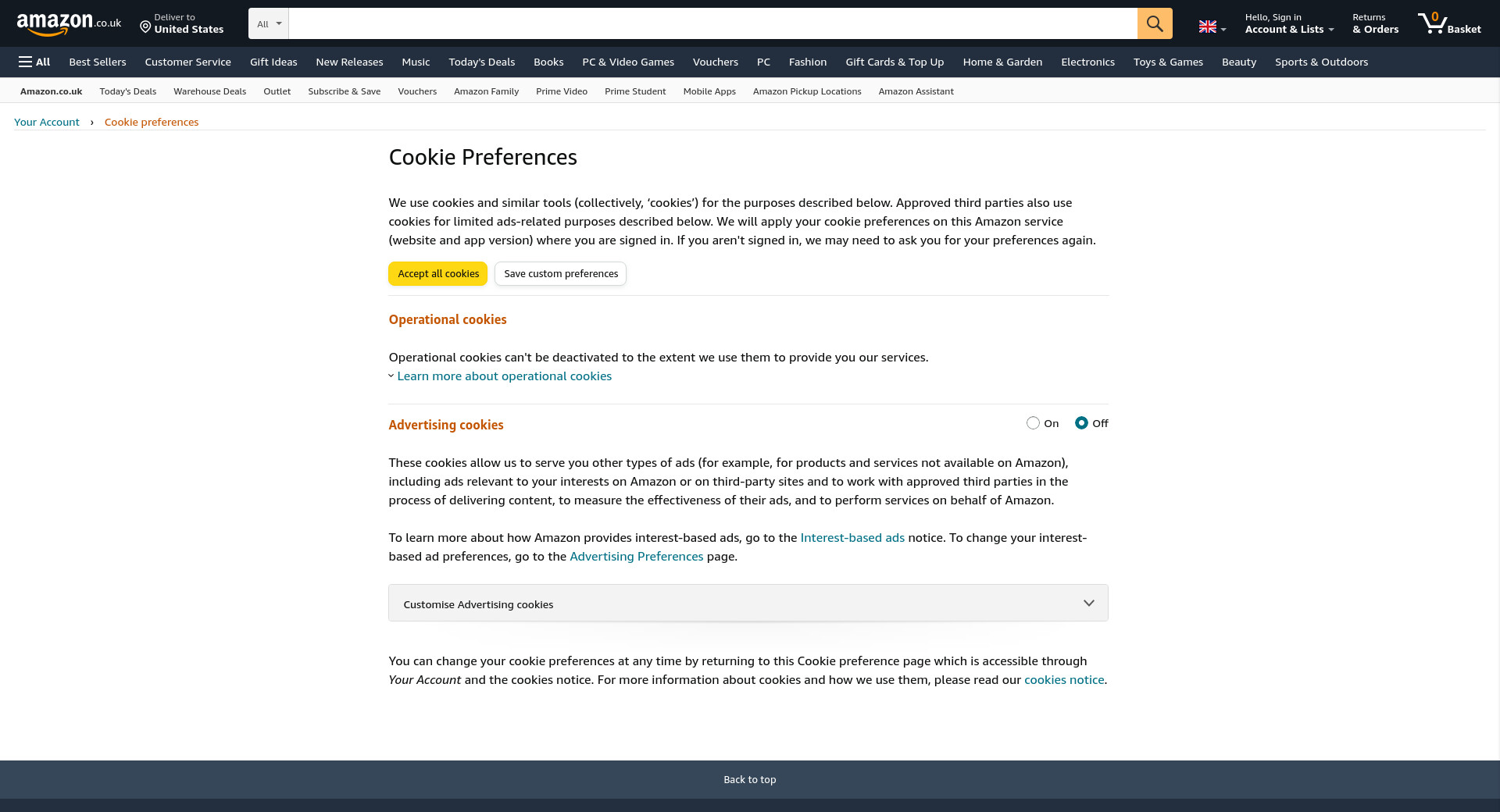This screenshot has height=812, width=1500.
Task: Click the UK flag language icon
Action: point(1208,27)
